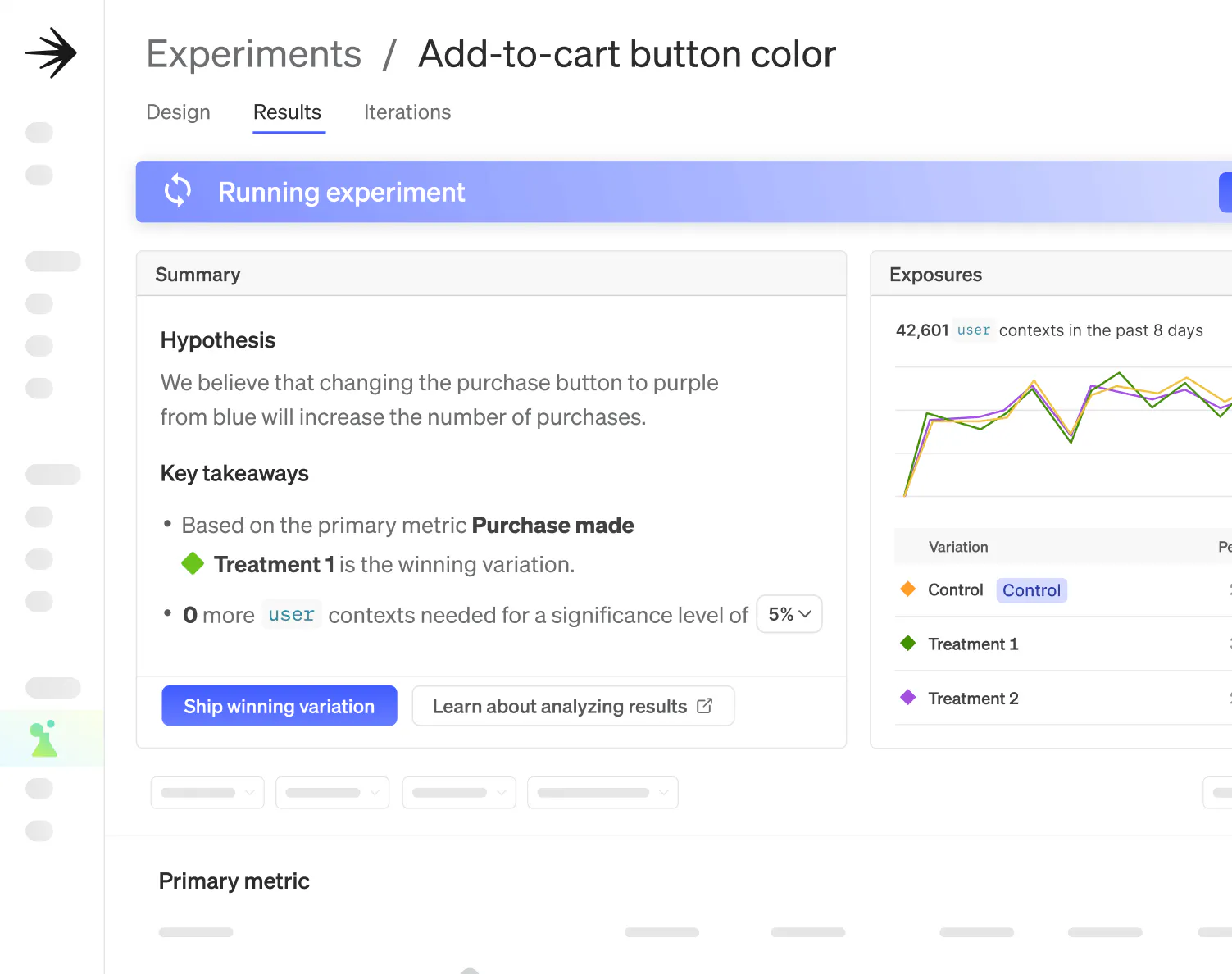Click the green Treatment 1 diamond in Exposures
Viewport: 1232px width, 974px height.
pyautogui.click(x=907, y=644)
